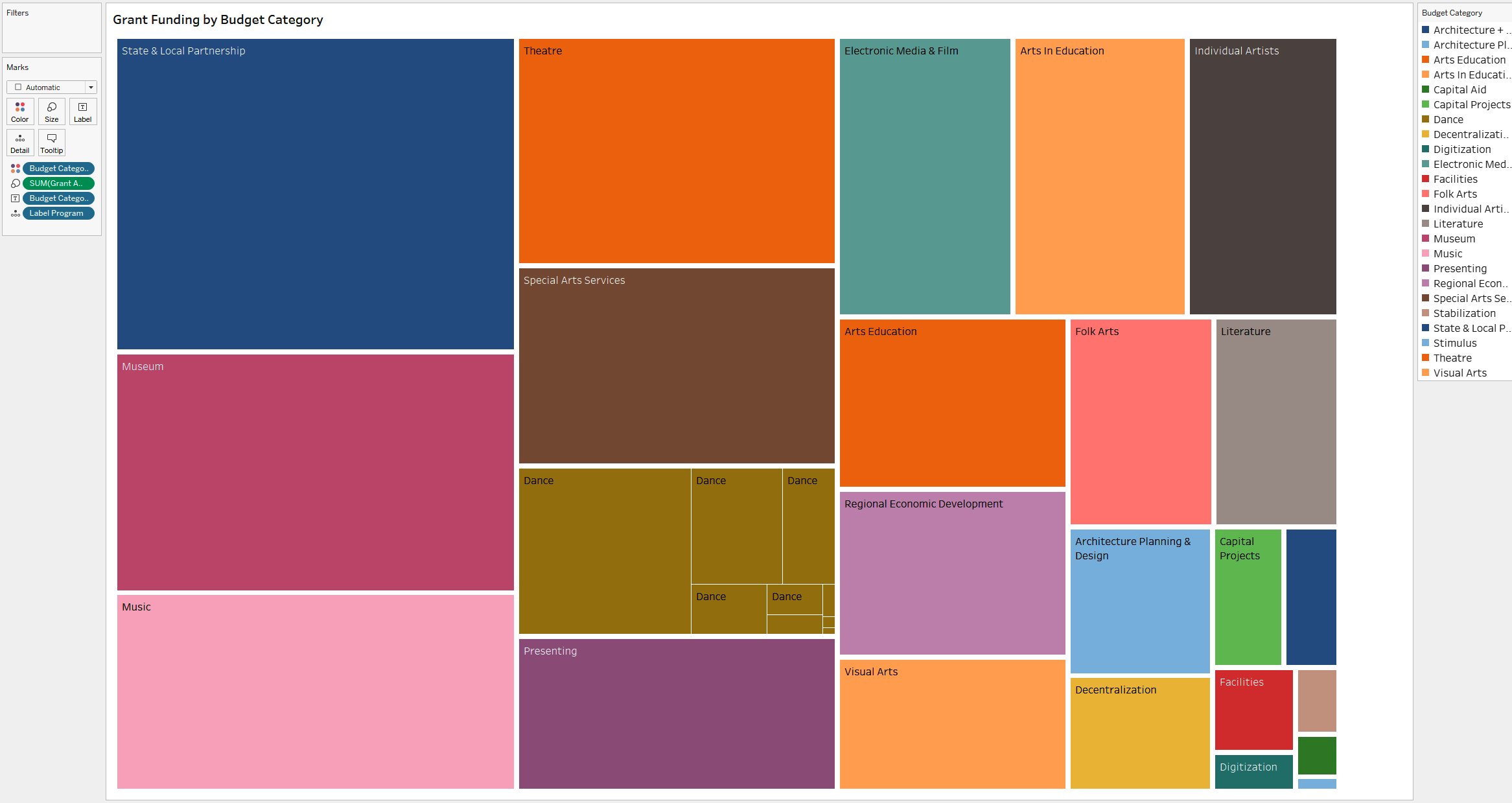Image resolution: width=1512 pixels, height=803 pixels.
Task: Click the Budget Category legend title
Action: pyautogui.click(x=1452, y=13)
